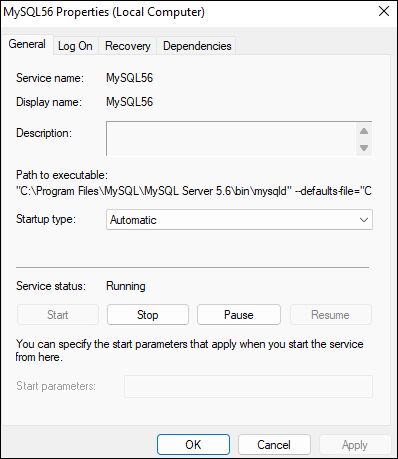Open the Log On tab
398x459 pixels.
(75, 46)
